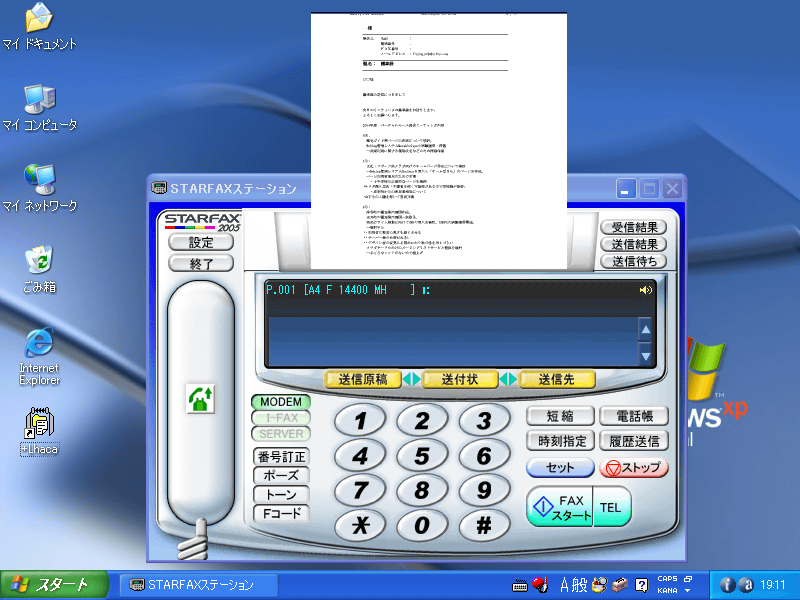
Task: Select the My Computer desktop icon
Action: (x=39, y=107)
